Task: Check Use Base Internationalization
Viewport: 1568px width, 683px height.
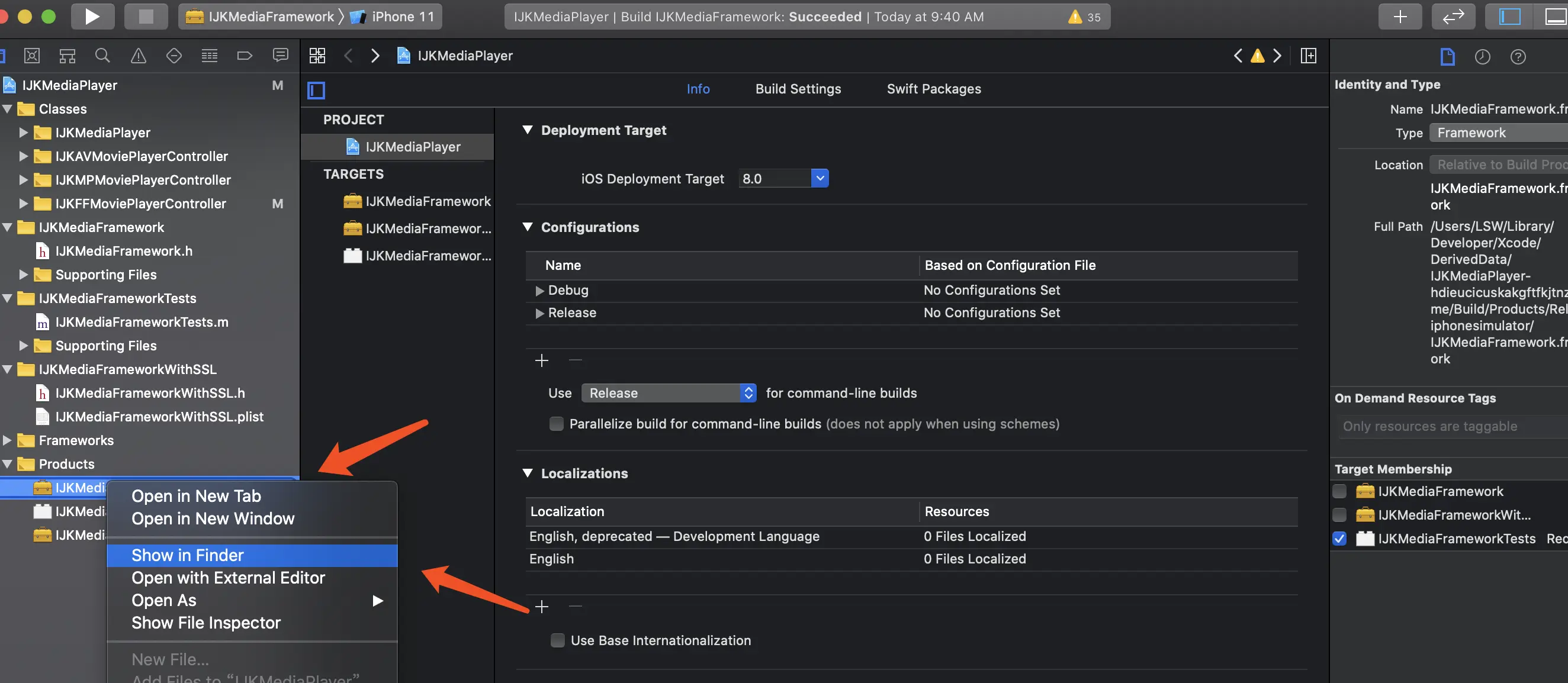Action: (x=557, y=640)
